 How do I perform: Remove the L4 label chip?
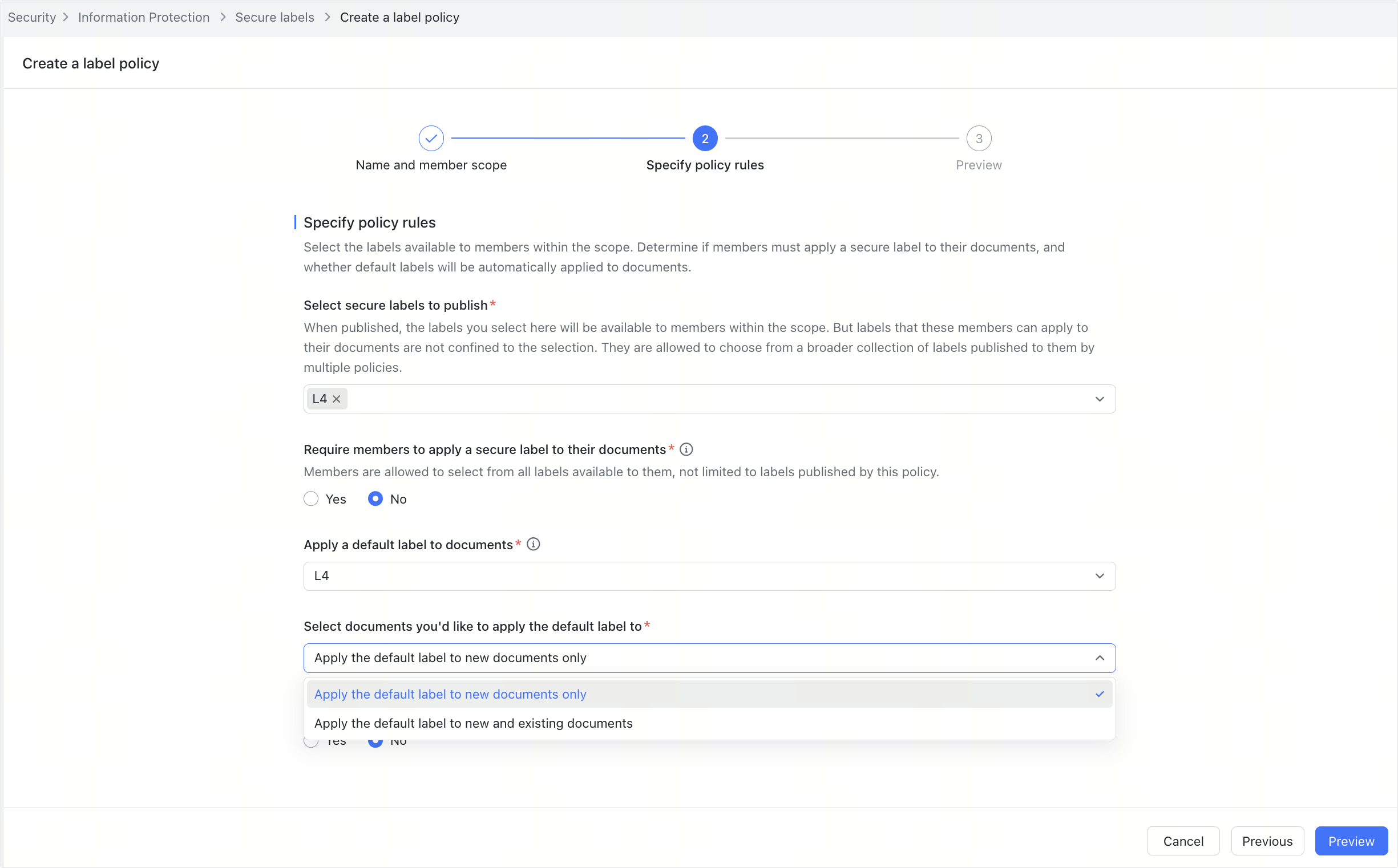337,399
